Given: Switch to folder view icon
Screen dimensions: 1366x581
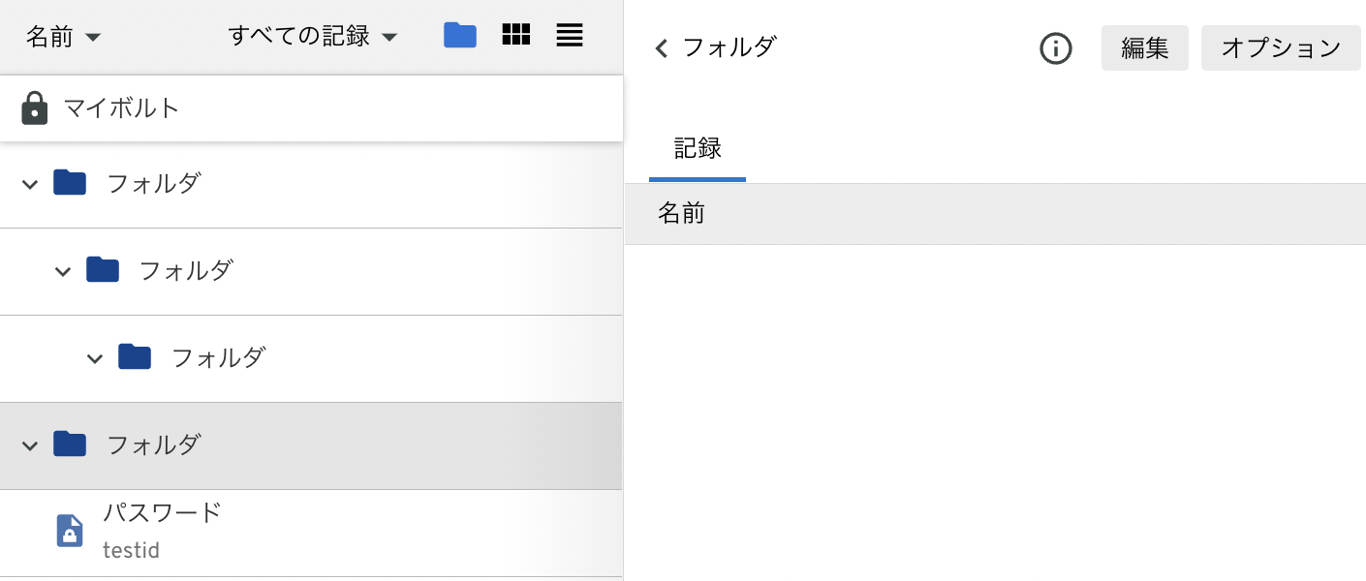Looking at the screenshot, I should (x=460, y=36).
